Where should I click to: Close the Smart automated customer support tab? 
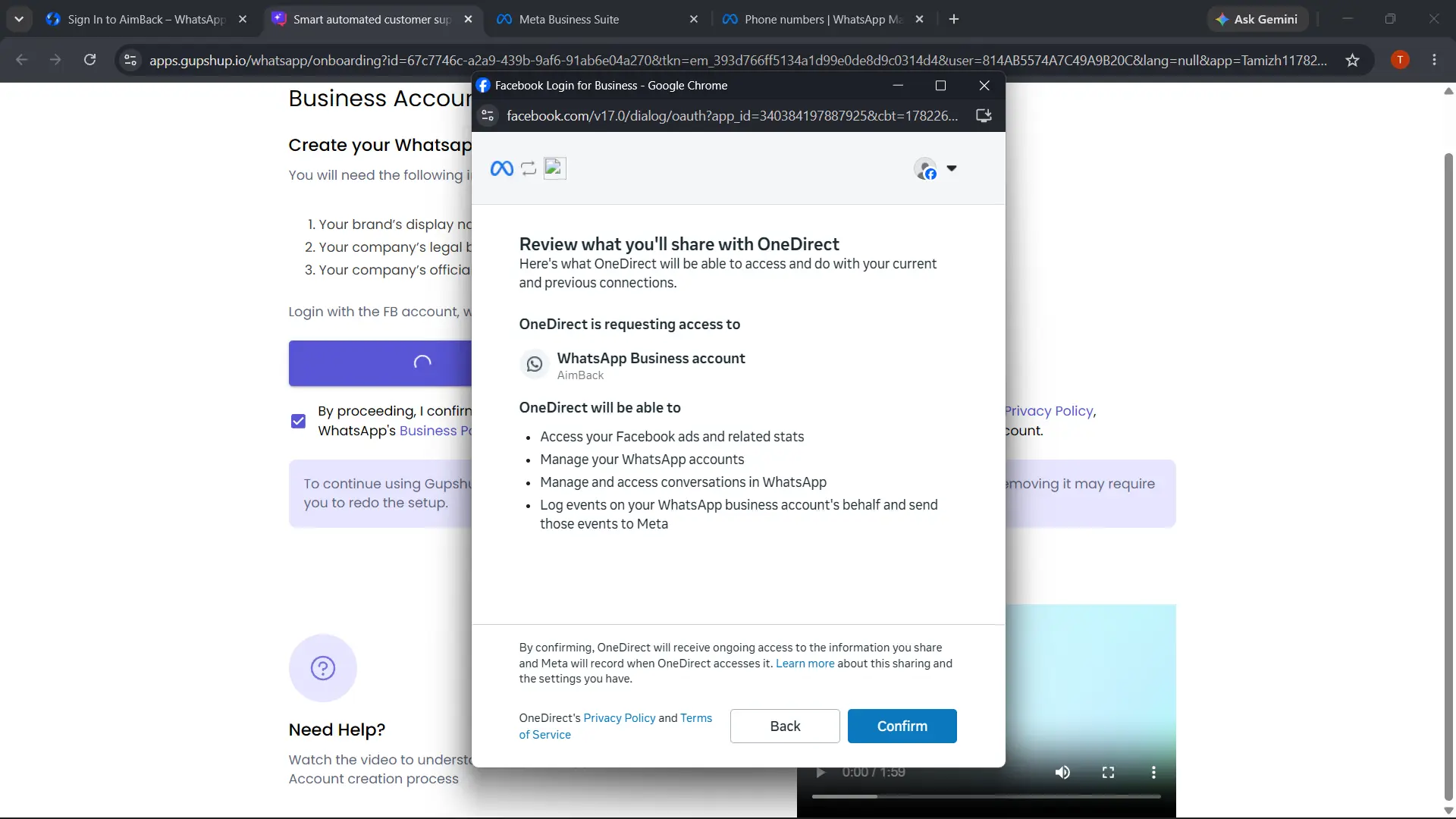click(x=469, y=19)
